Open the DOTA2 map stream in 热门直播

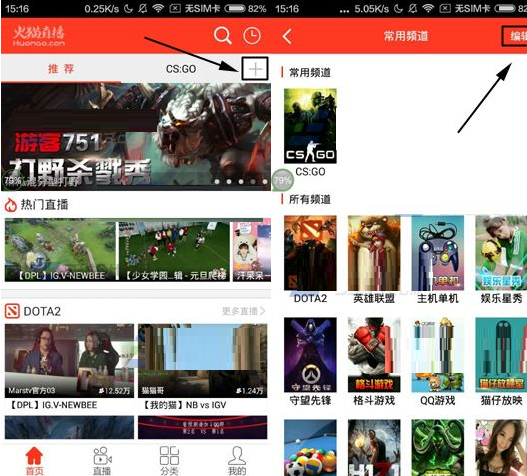pos(60,250)
